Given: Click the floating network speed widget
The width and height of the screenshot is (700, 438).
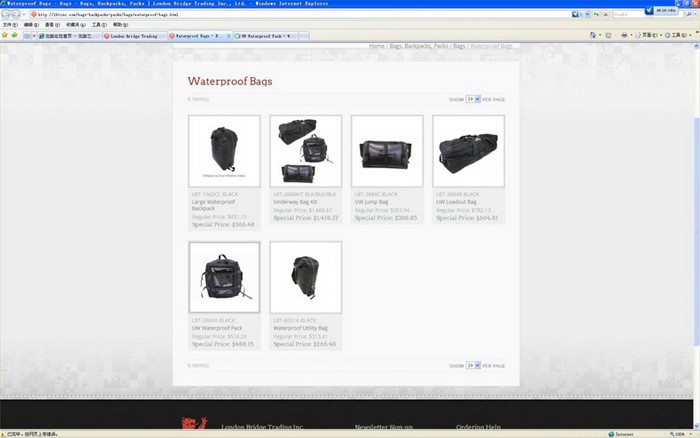Looking at the screenshot, I should (661, 10).
